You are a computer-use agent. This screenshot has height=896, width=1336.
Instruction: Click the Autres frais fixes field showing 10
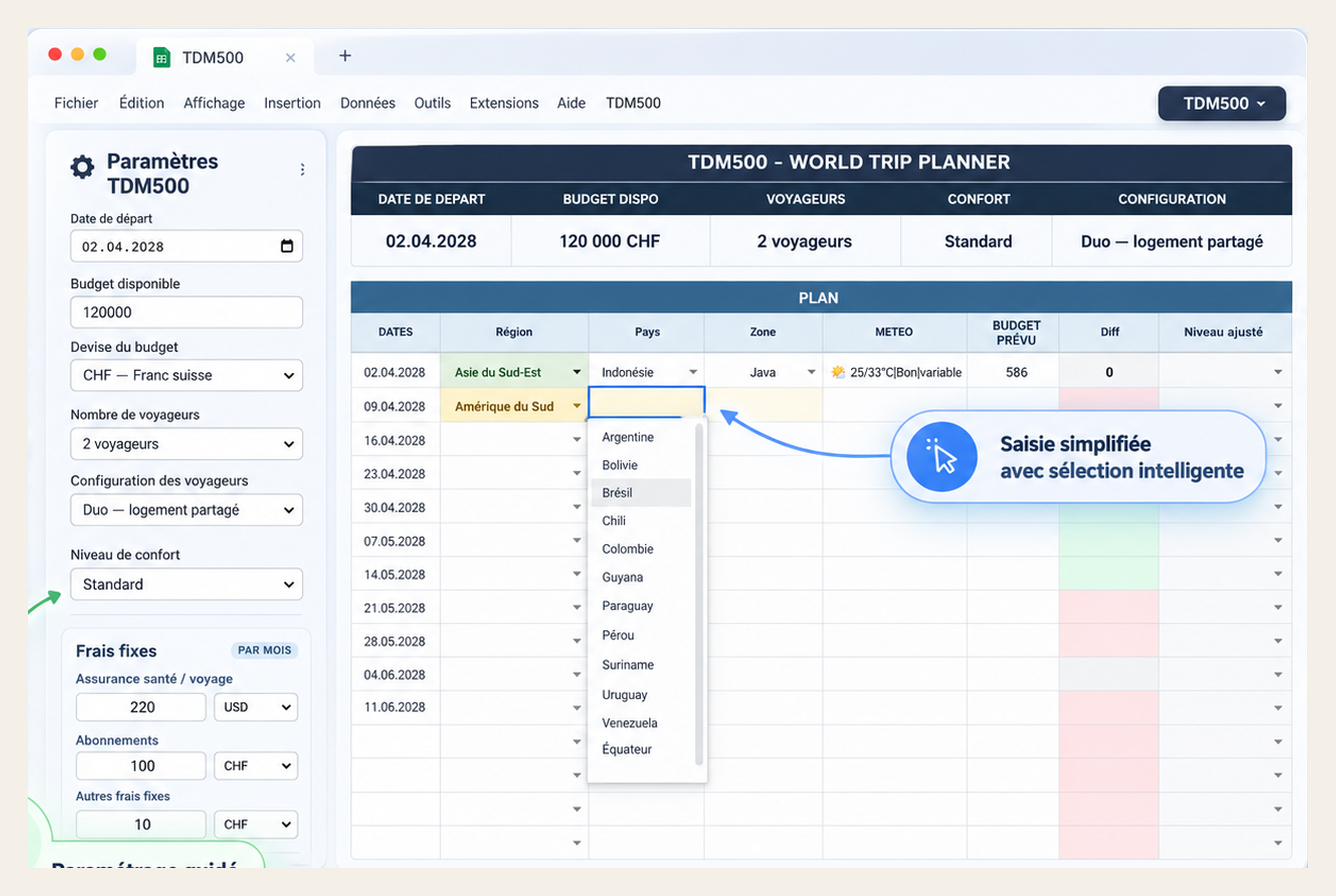[142, 825]
